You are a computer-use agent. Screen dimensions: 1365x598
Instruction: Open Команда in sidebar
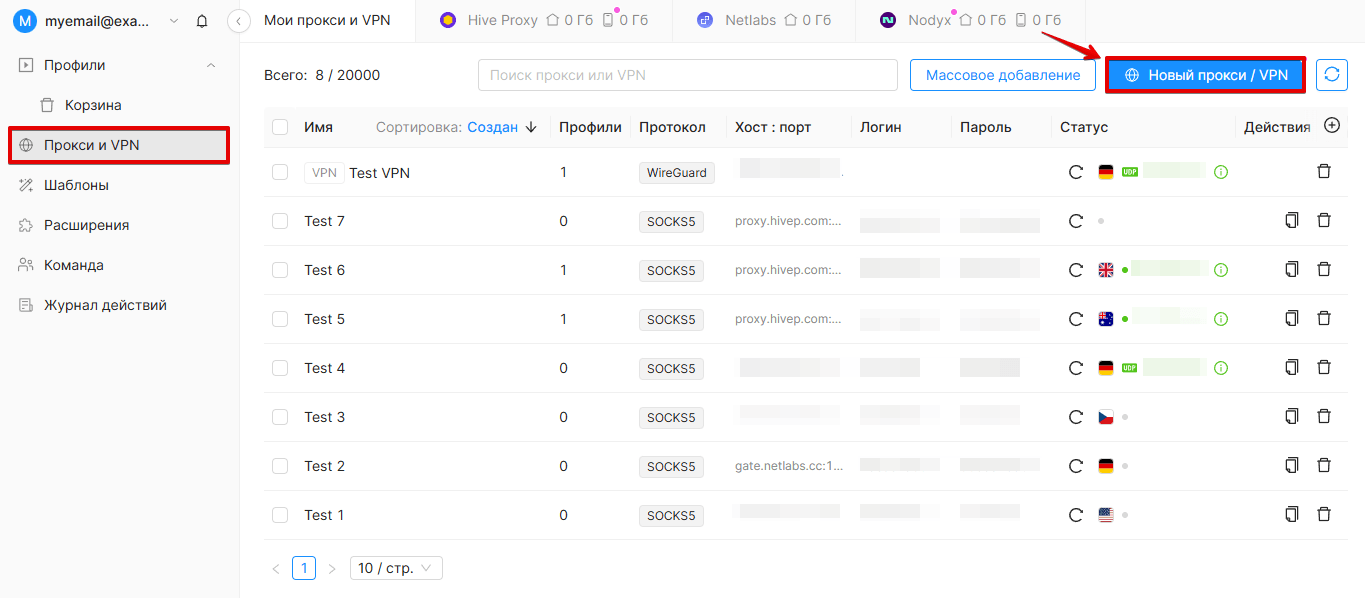[119, 265]
